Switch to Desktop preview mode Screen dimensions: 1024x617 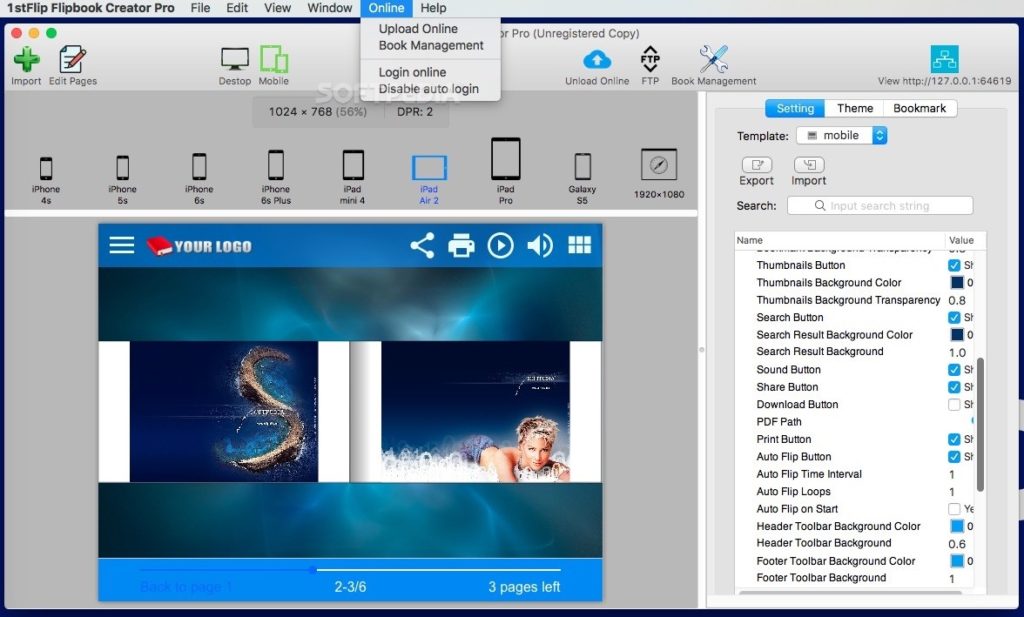[x=234, y=59]
